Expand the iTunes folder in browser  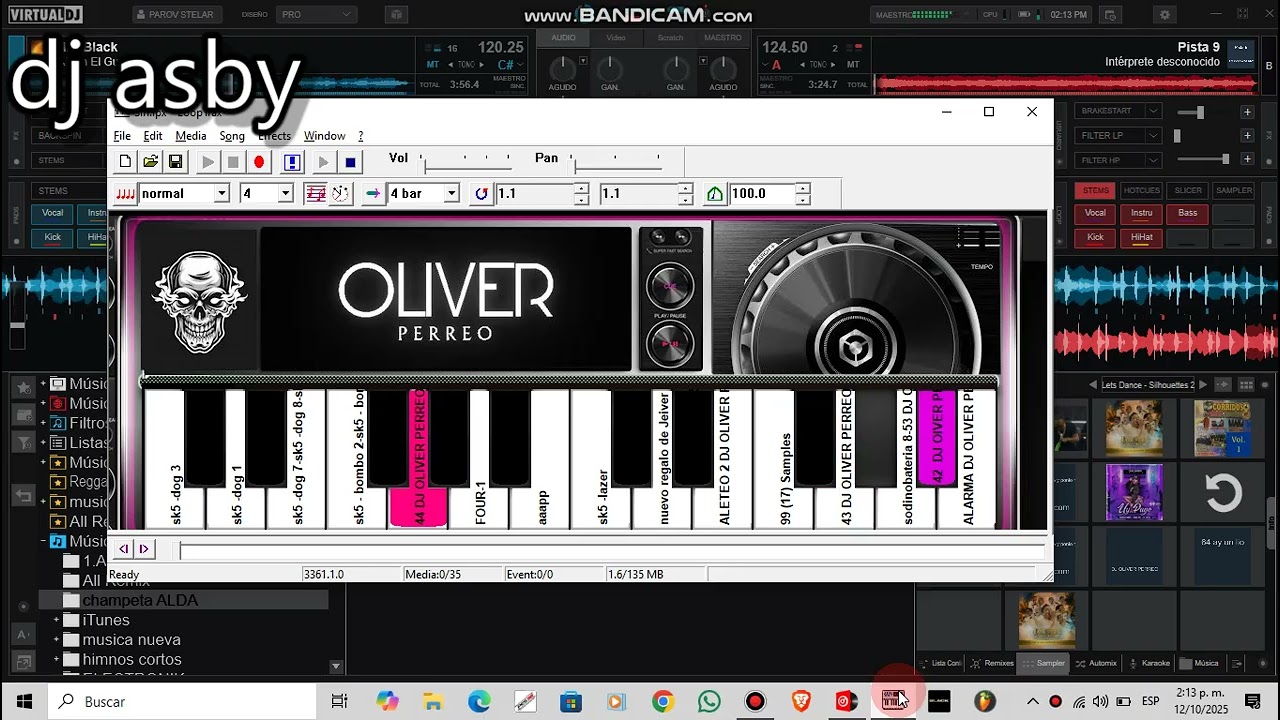pos(57,620)
